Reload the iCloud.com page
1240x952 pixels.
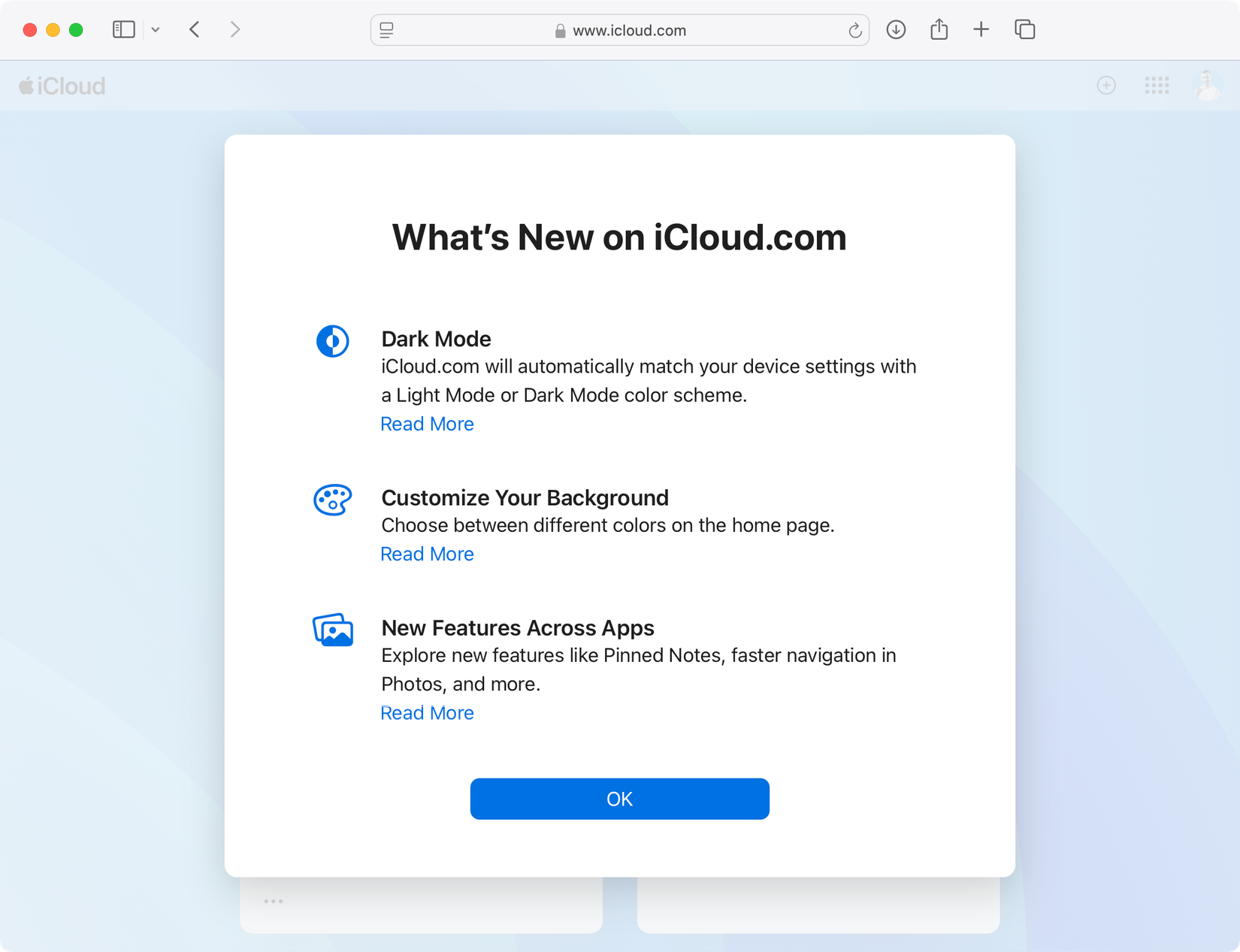coord(854,30)
